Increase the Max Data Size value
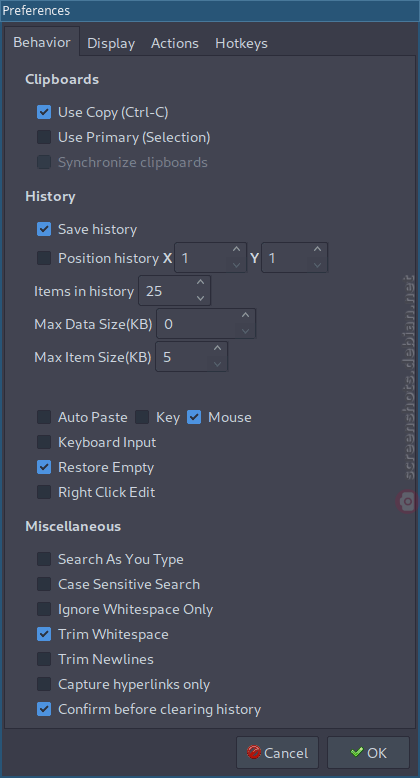Viewport: 420px width, 778px height. [245, 316]
